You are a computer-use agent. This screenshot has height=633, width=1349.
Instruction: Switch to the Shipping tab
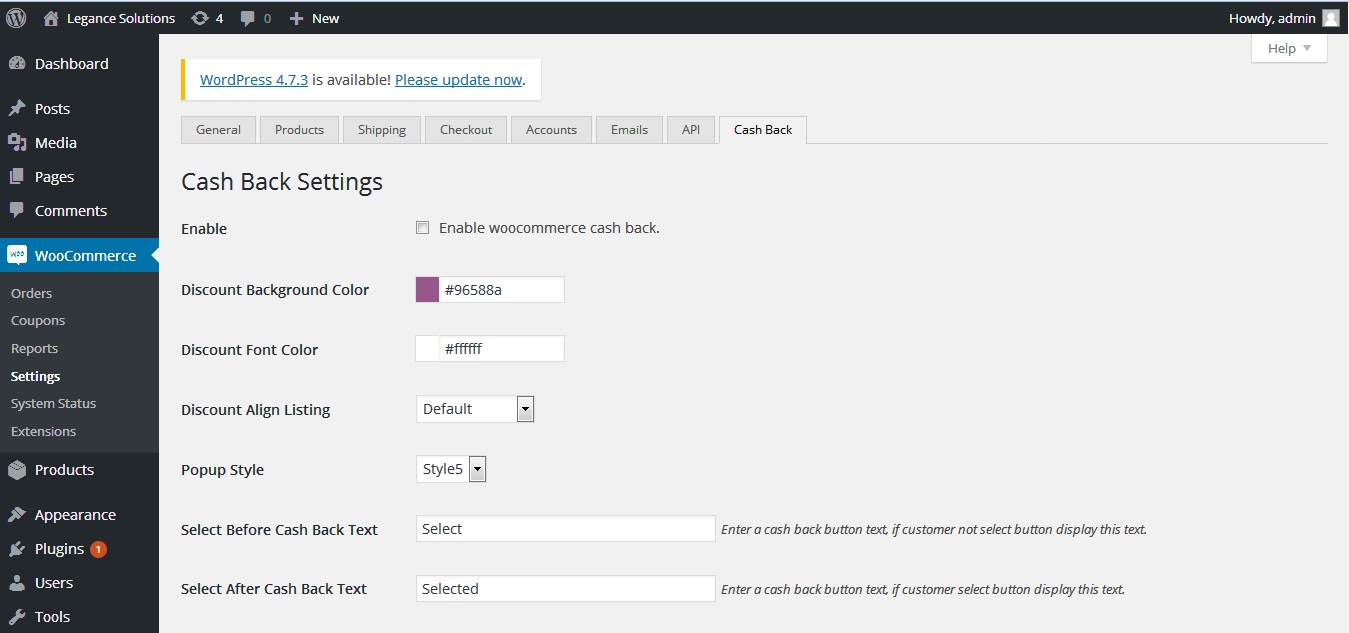pos(382,130)
